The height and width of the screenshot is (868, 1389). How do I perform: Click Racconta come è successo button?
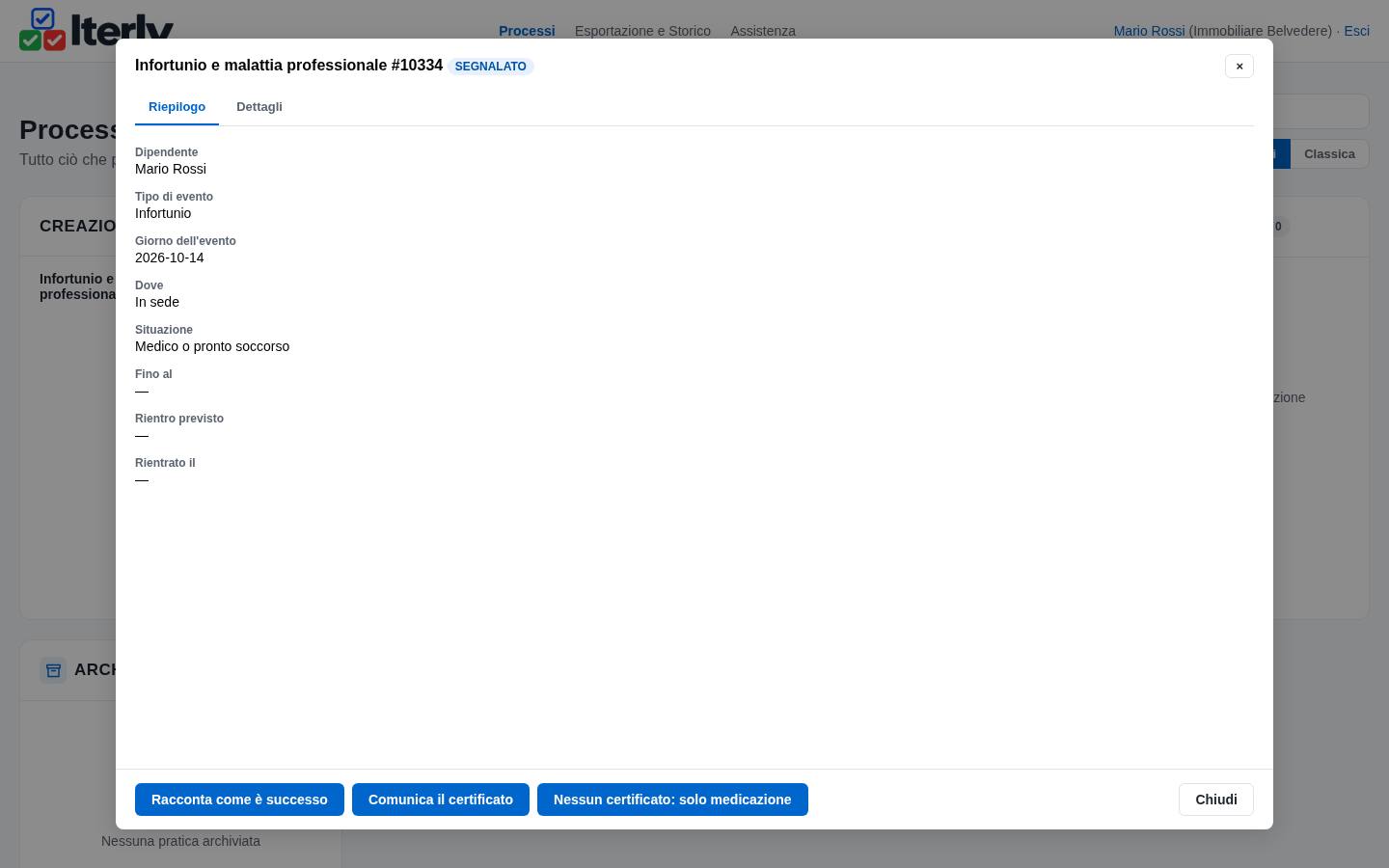coord(239,800)
